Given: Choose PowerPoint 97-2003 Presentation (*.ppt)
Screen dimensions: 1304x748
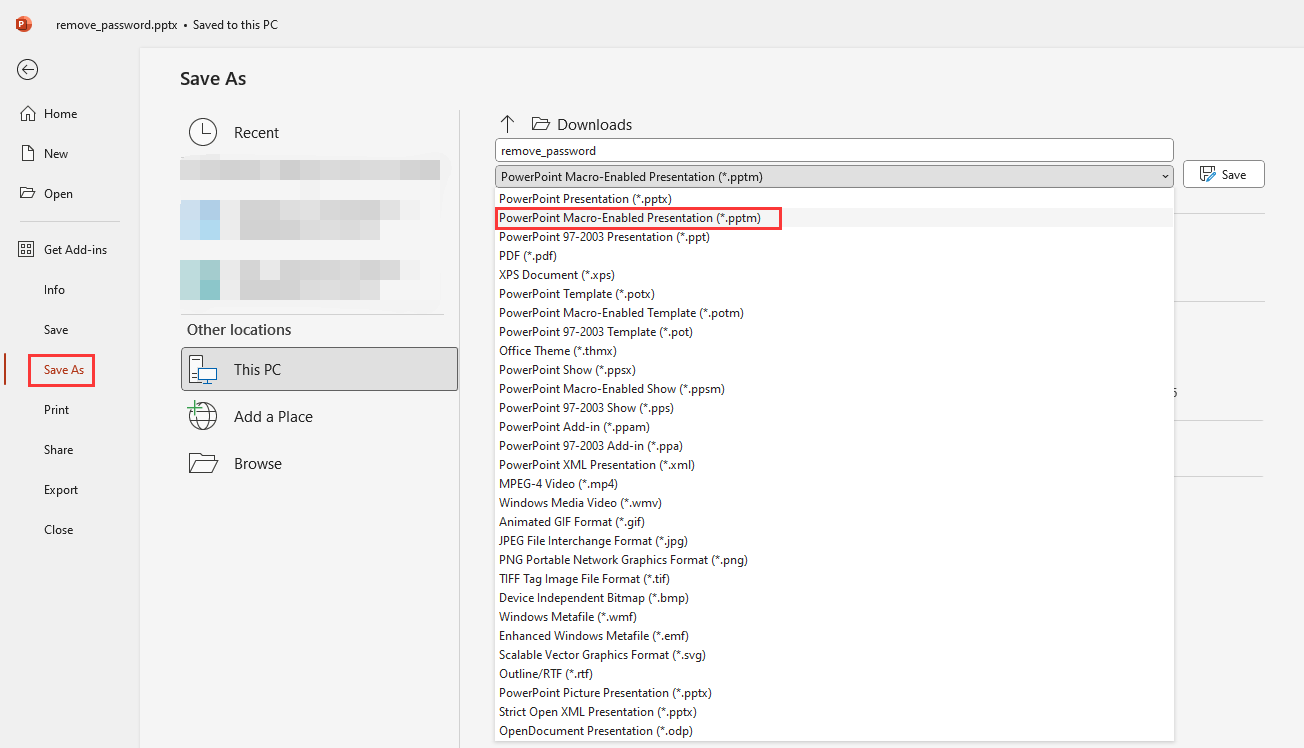Looking at the screenshot, I should click(834, 237).
